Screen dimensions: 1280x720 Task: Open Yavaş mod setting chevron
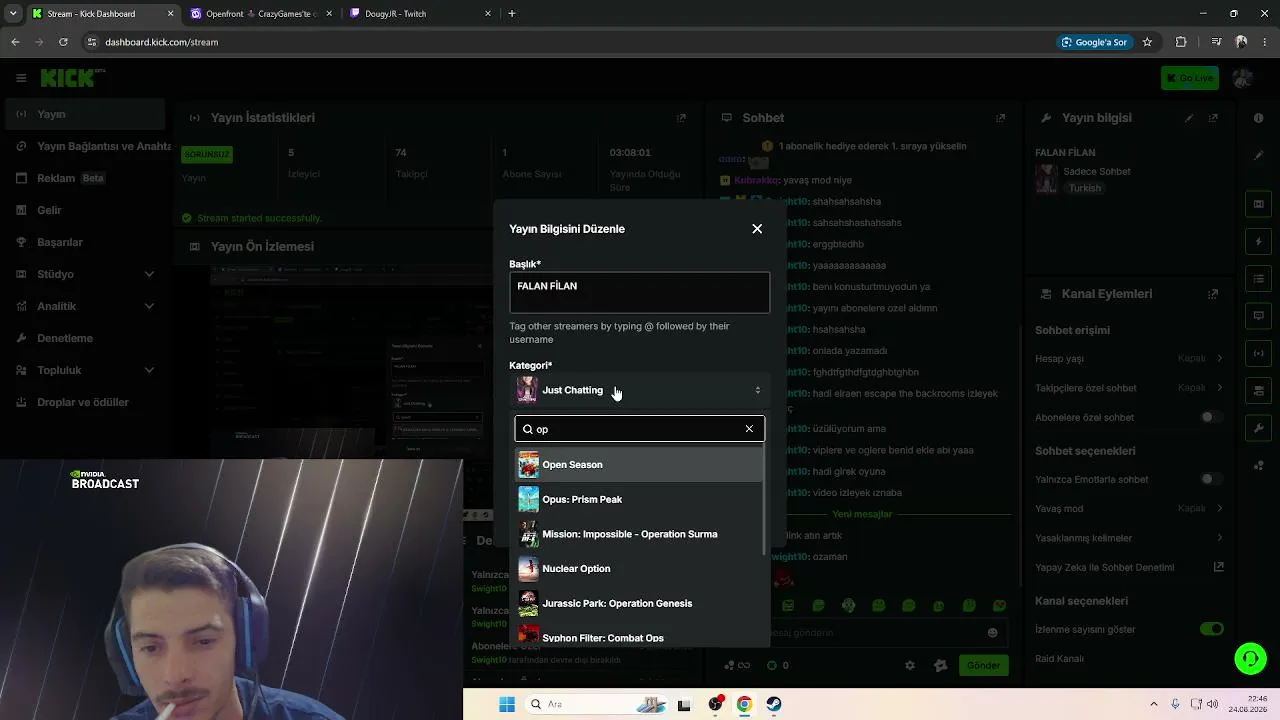click(1219, 508)
